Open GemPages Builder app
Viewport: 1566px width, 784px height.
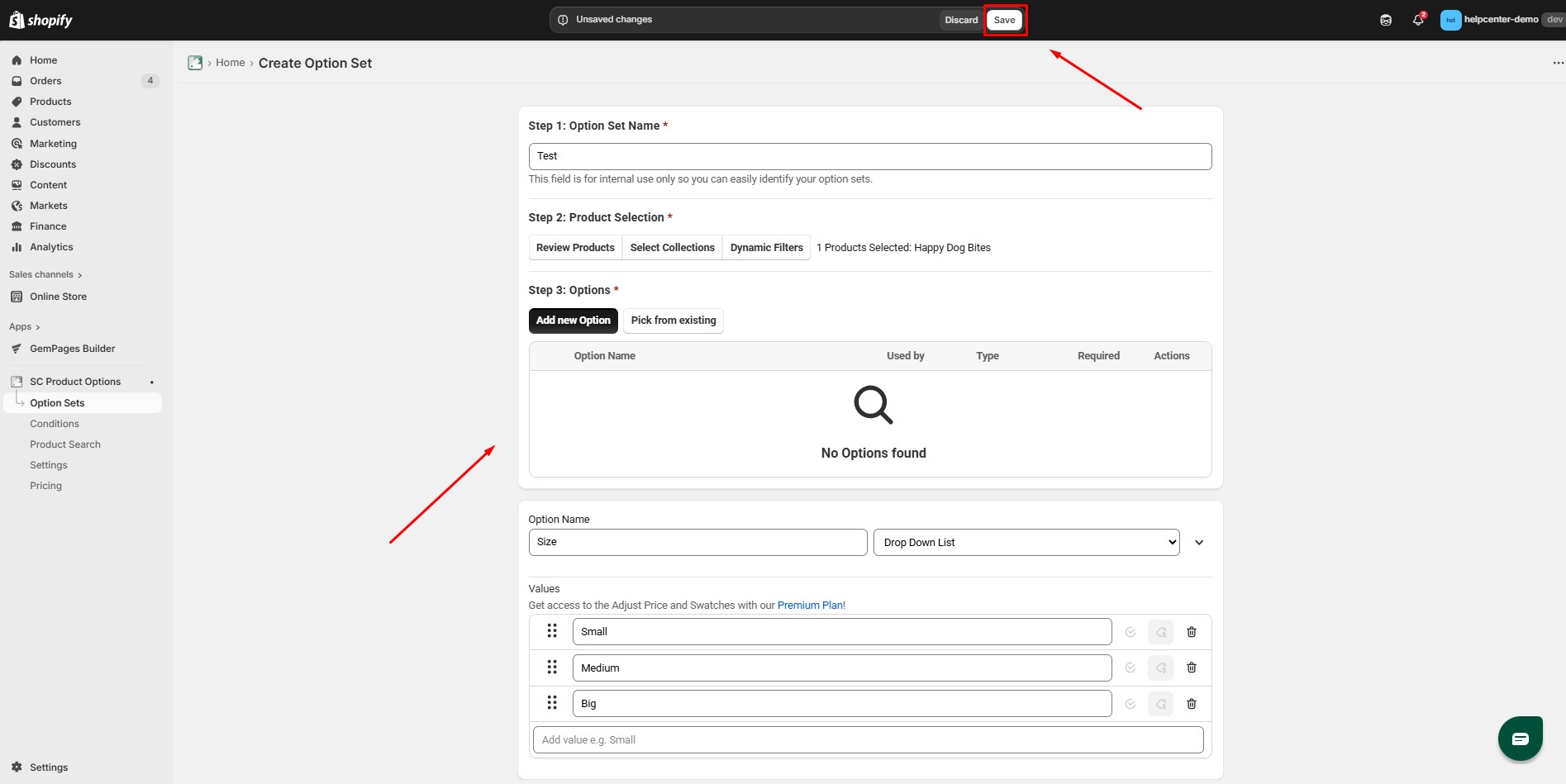point(72,348)
